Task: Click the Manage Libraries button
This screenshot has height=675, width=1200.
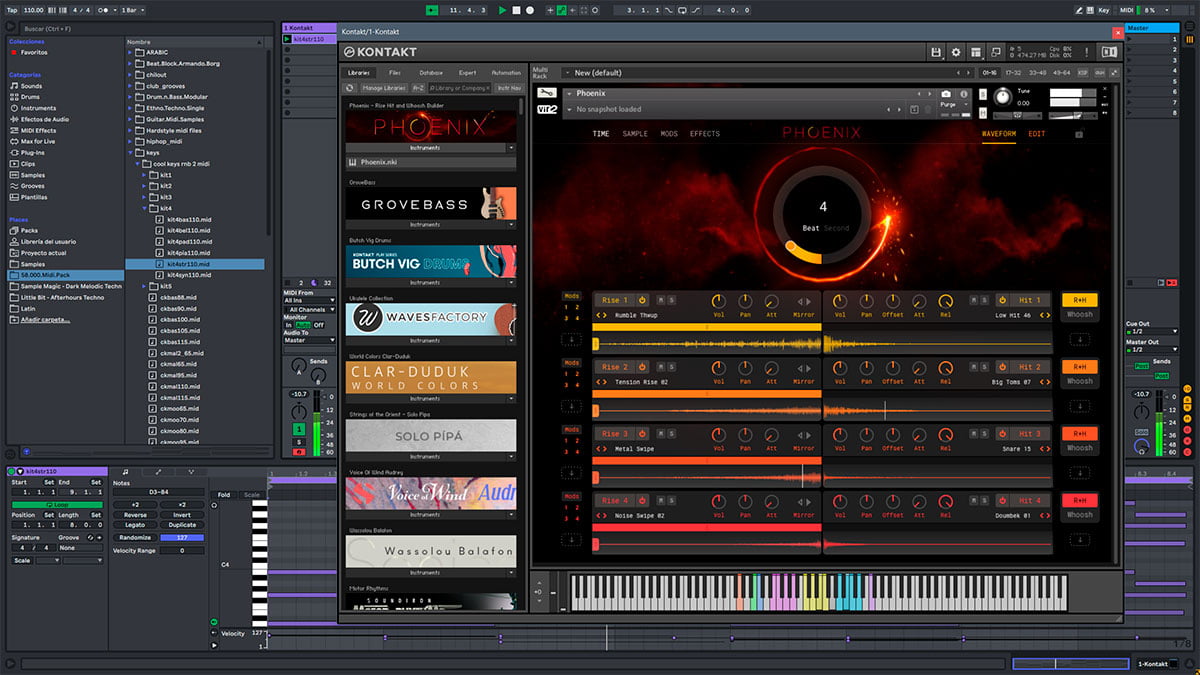Action: point(385,88)
